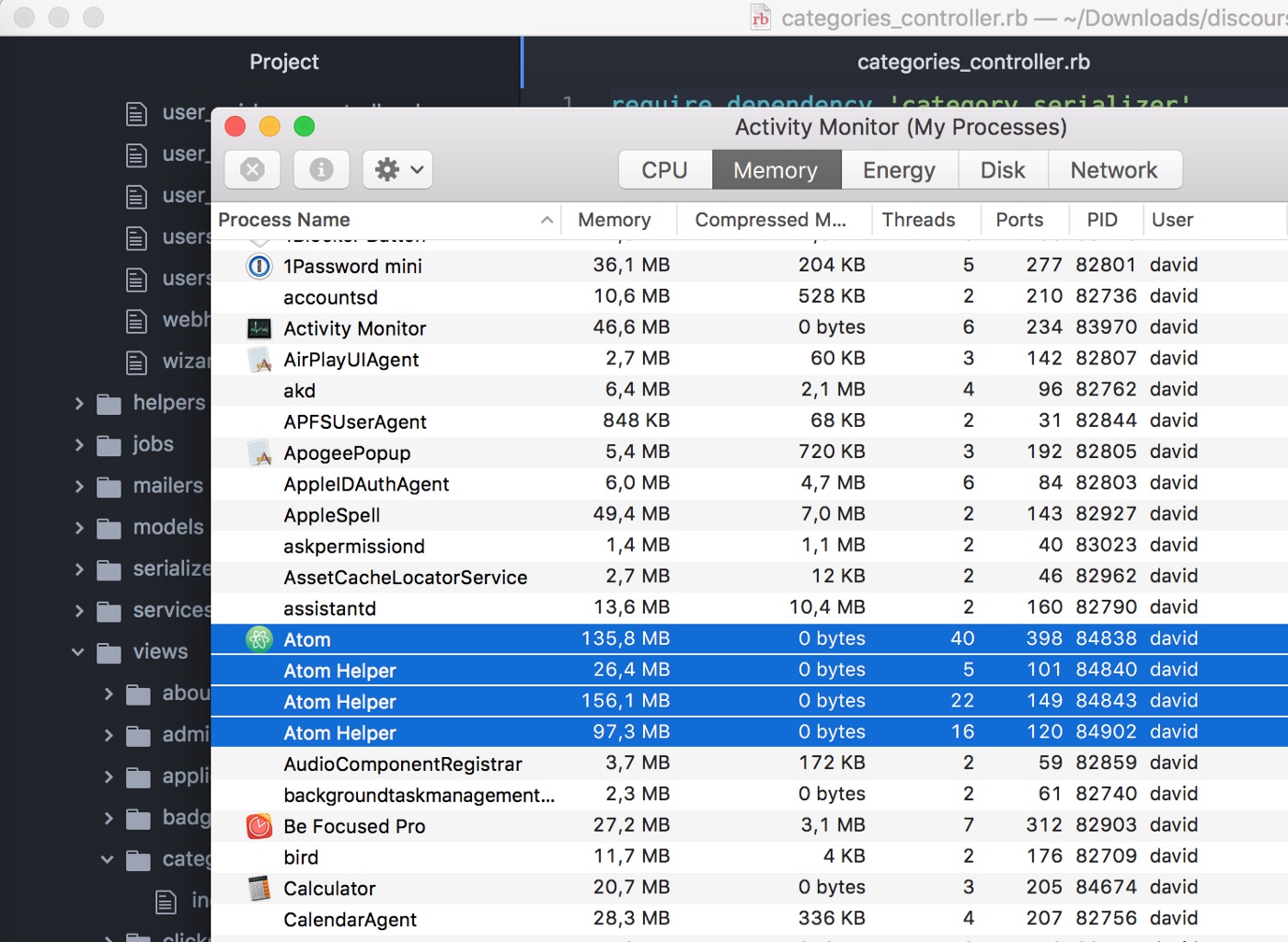Click the process Info inspect icon

pos(321,169)
